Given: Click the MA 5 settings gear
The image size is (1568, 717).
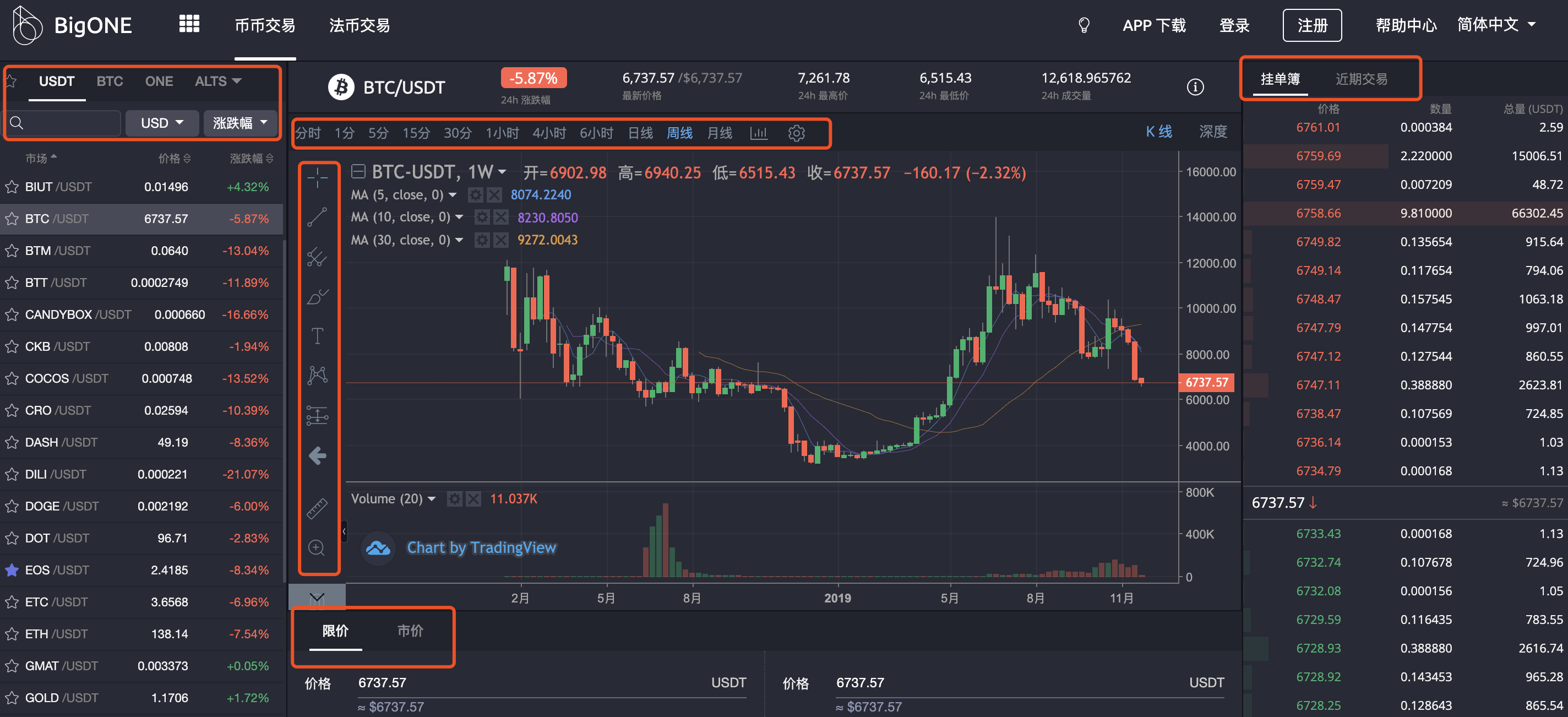Looking at the screenshot, I should tap(475, 195).
